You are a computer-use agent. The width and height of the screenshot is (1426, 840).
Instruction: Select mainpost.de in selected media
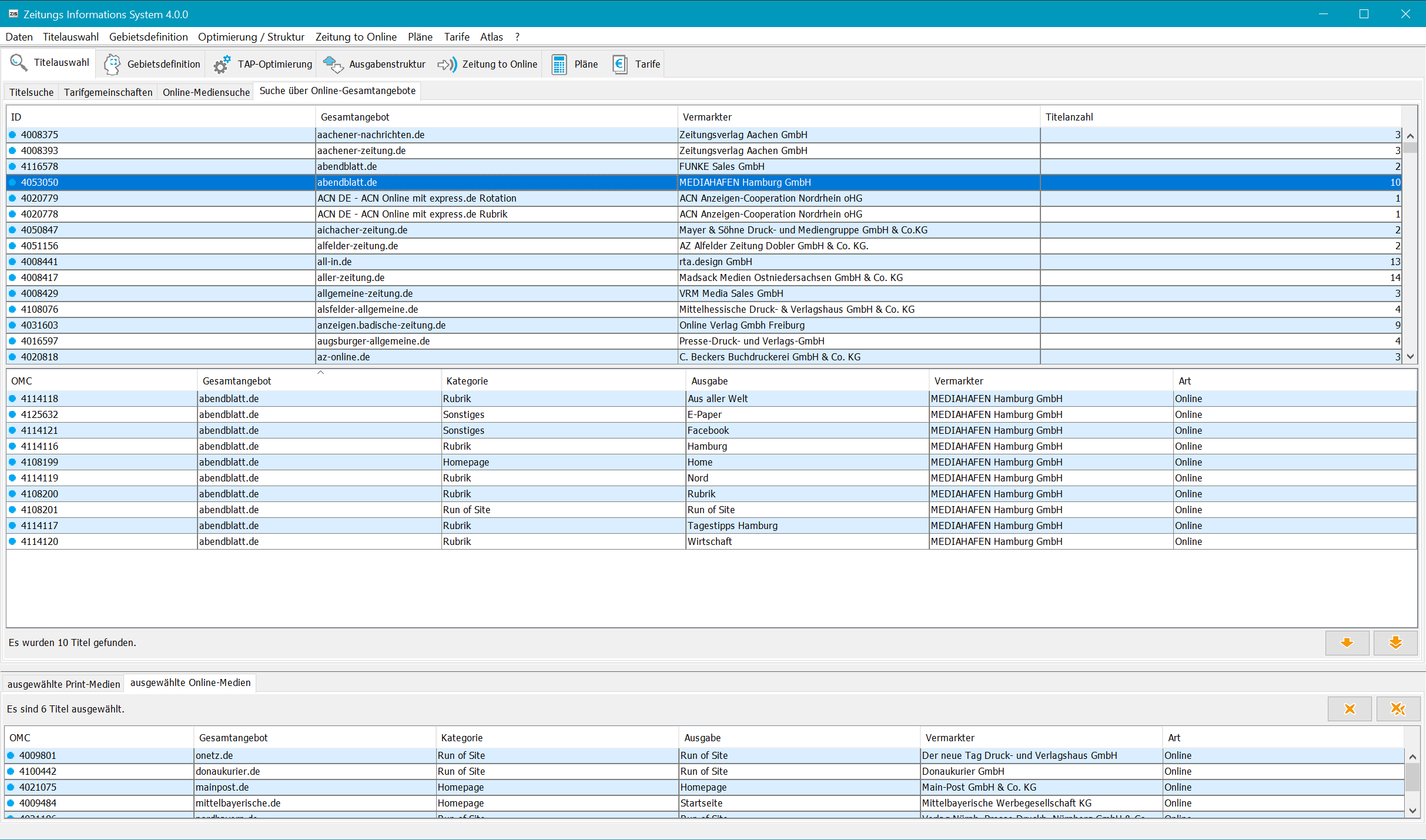point(704,787)
